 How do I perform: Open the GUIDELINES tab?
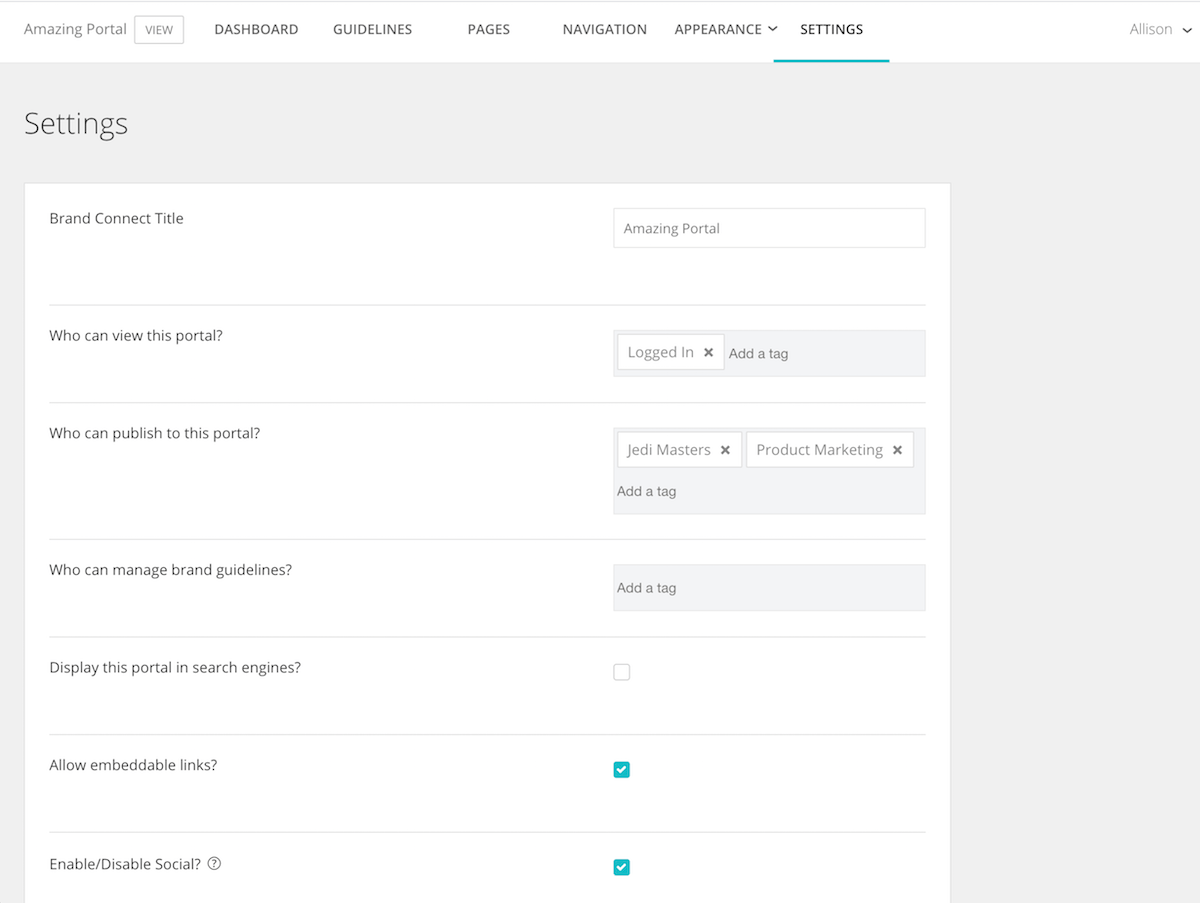coord(372,29)
